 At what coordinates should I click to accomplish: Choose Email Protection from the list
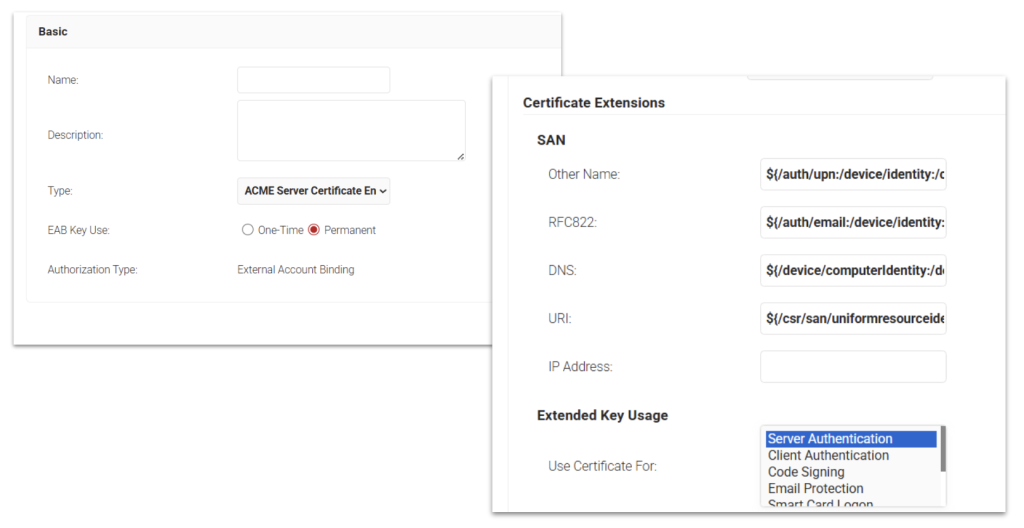click(815, 489)
